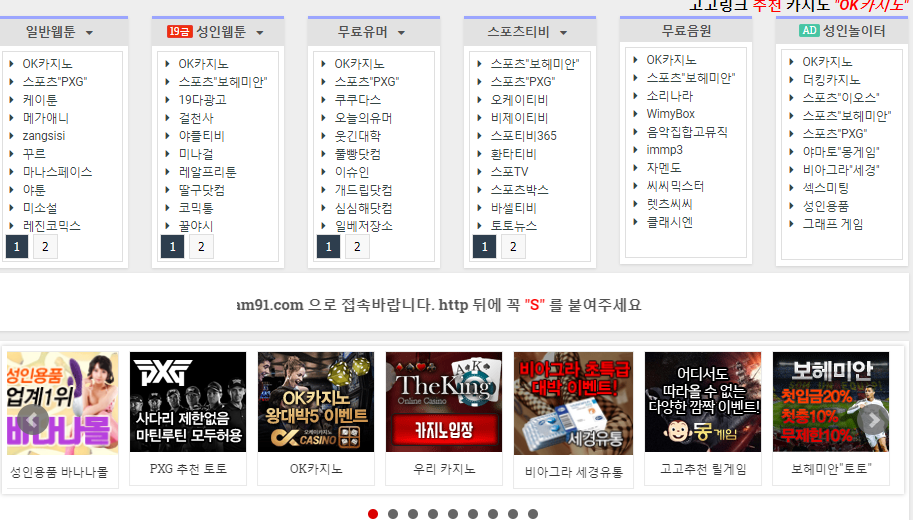This screenshot has height=520, width=913.
Task: Open 클래시엔 link
Action: click(x=670, y=222)
